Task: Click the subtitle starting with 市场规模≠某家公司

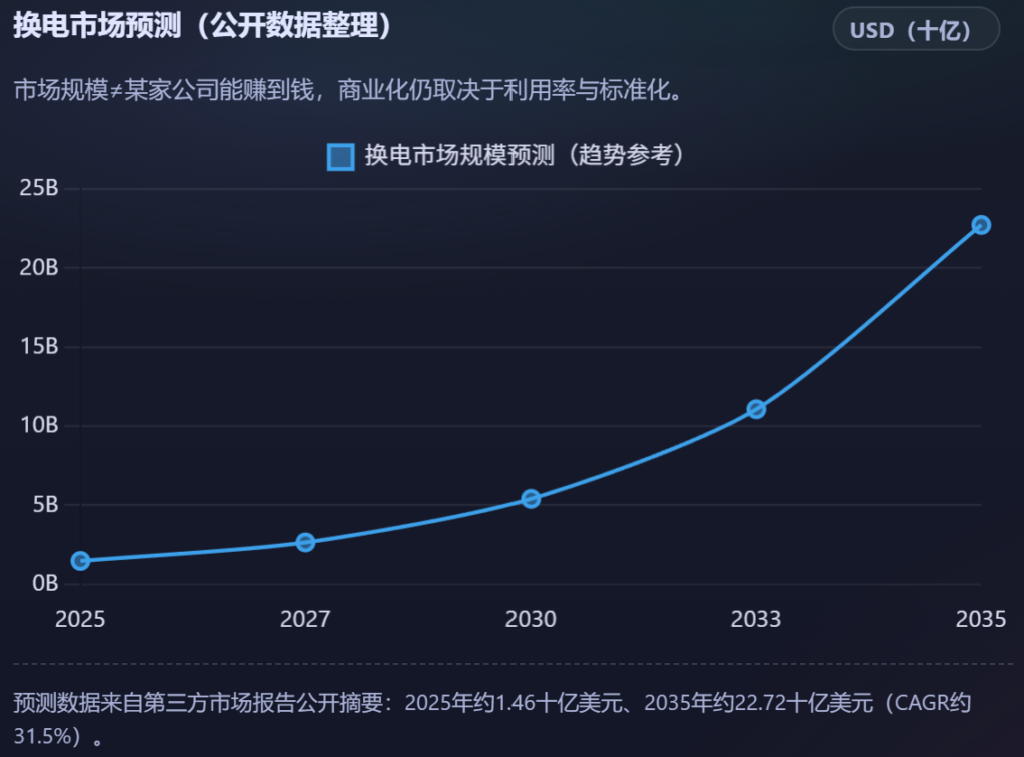Action: (349, 91)
